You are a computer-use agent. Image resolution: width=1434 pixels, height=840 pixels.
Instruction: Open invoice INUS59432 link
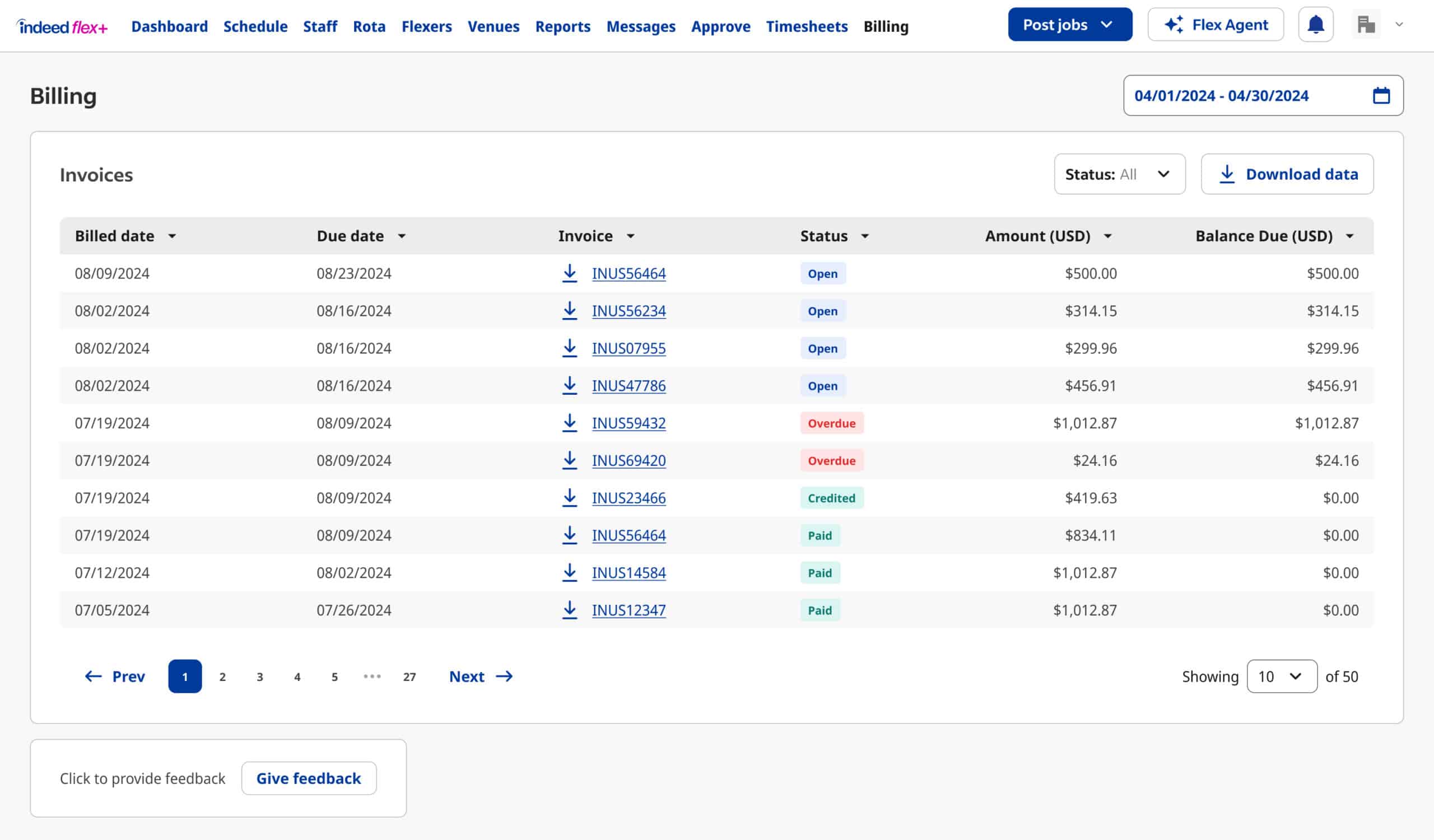tap(629, 423)
